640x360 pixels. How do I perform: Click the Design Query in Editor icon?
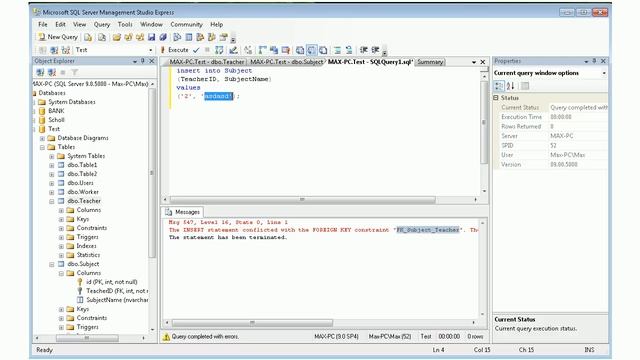233,50
